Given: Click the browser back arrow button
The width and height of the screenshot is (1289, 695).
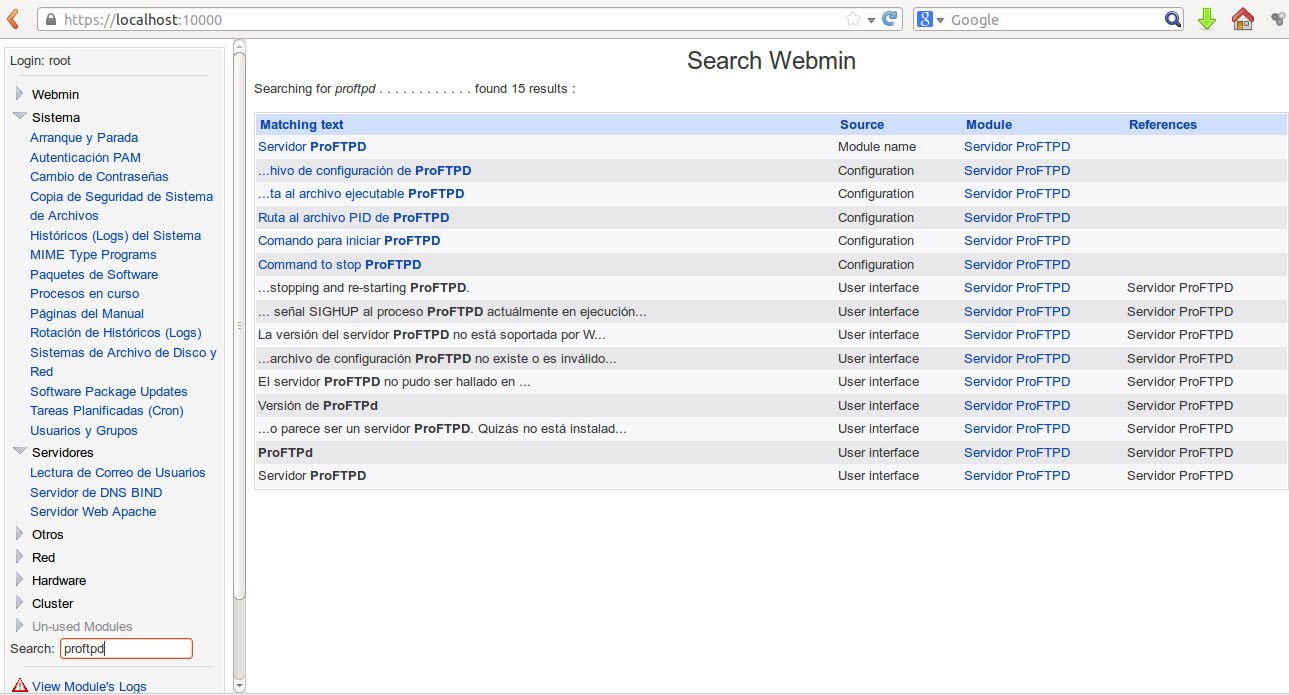Looking at the screenshot, I should pyautogui.click(x=13, y=19).
